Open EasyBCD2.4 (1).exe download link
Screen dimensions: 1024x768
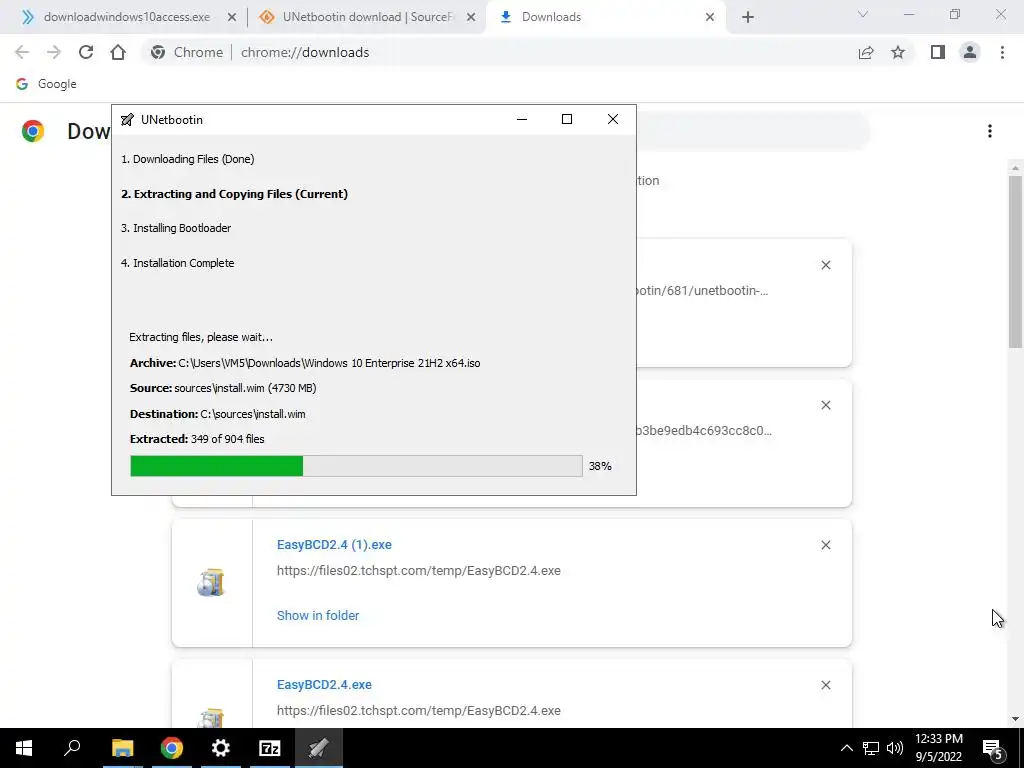334,545
